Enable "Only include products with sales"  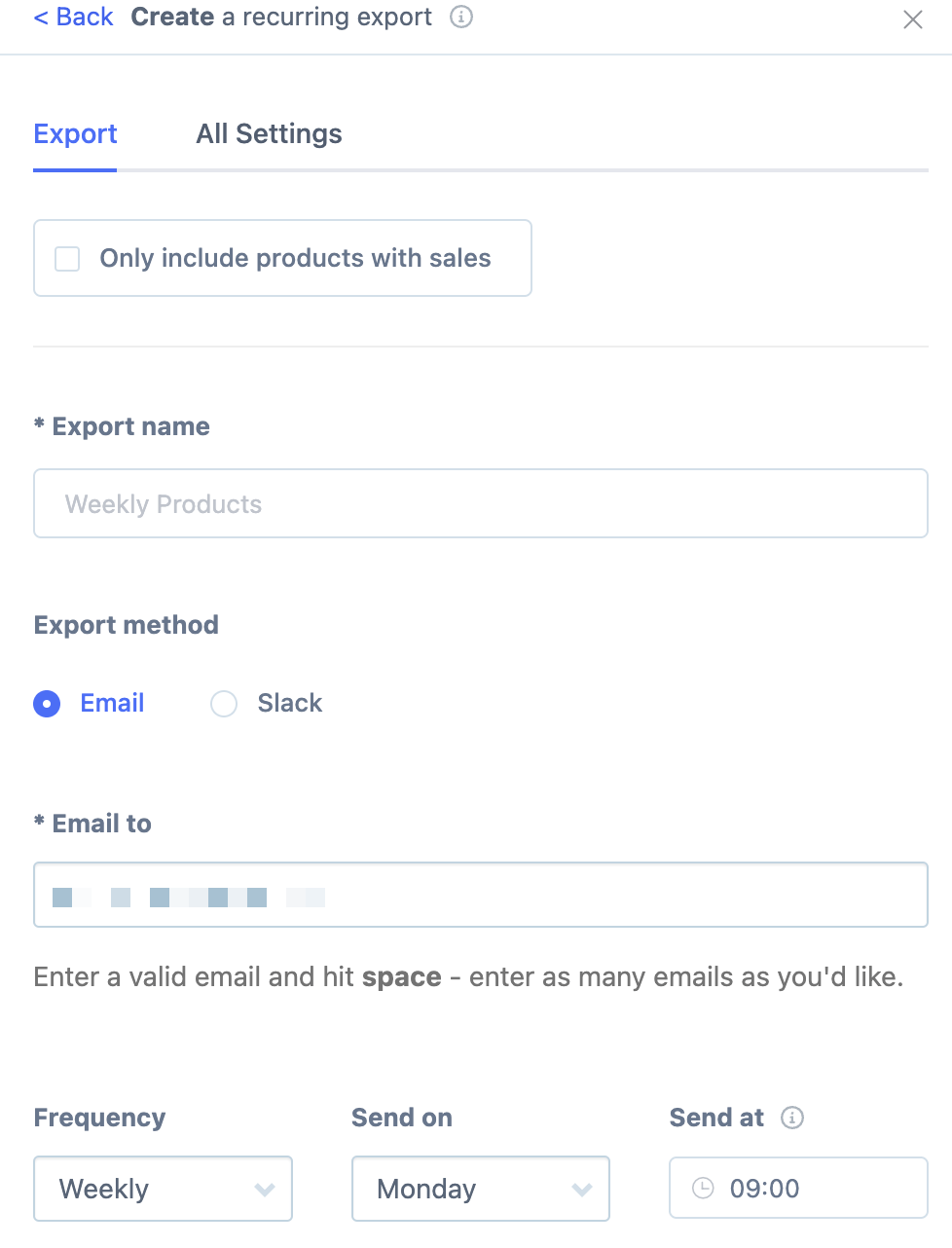point(66,258)
